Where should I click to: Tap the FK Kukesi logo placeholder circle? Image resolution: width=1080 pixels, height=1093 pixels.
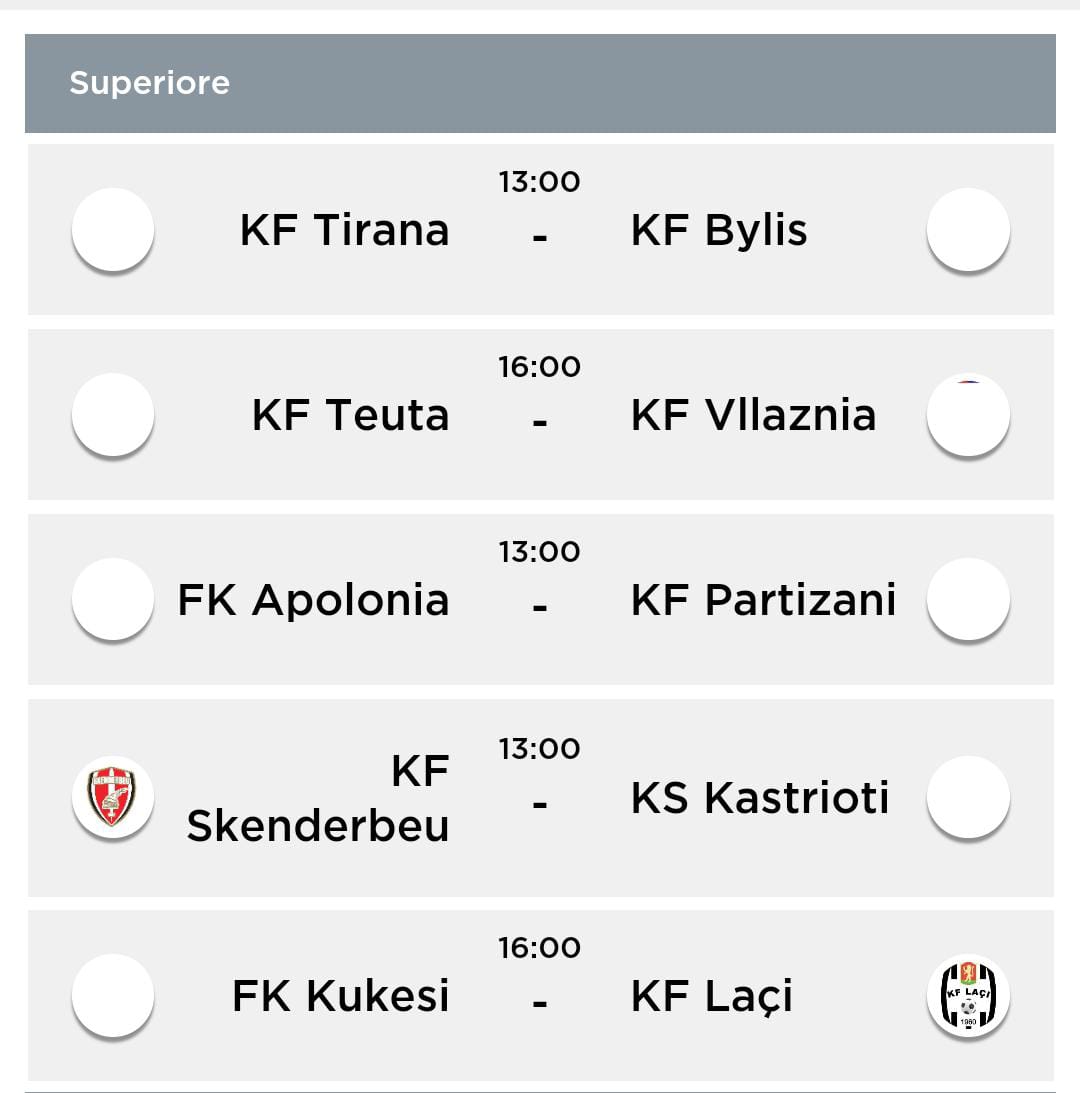click(112, 995)
